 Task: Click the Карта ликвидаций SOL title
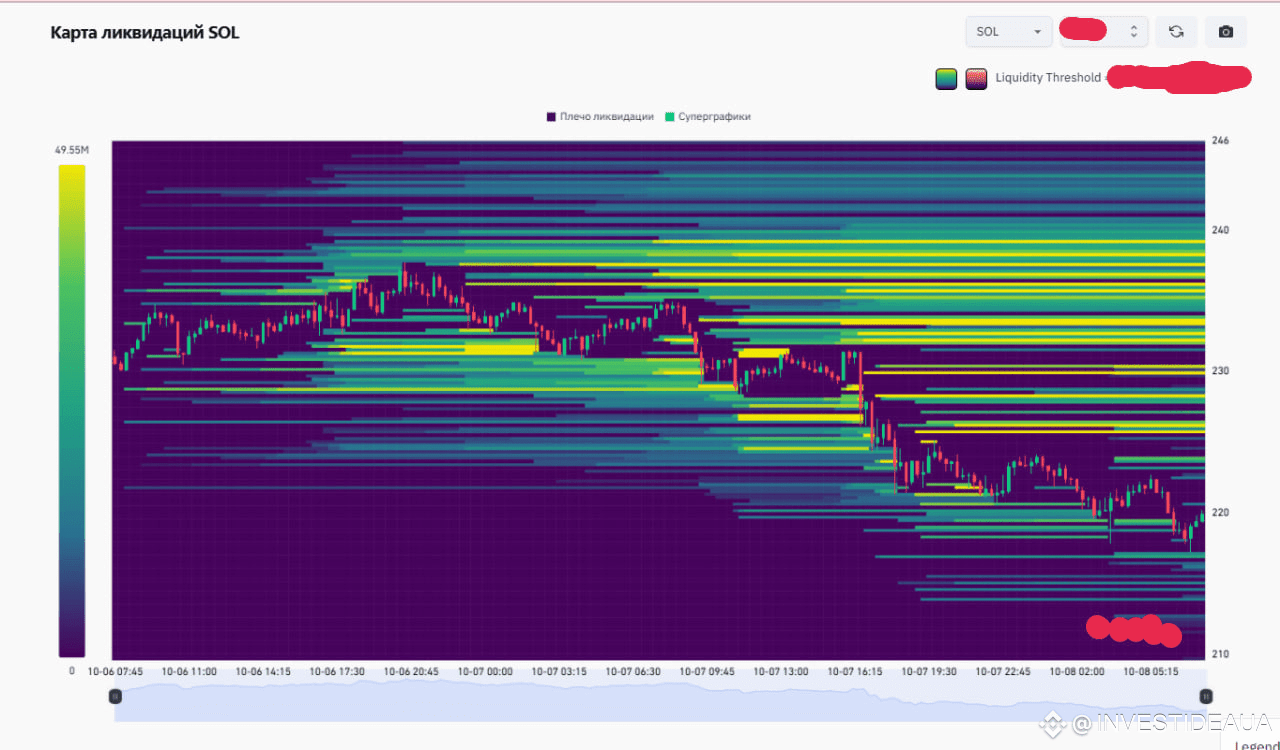coord(145,33)
